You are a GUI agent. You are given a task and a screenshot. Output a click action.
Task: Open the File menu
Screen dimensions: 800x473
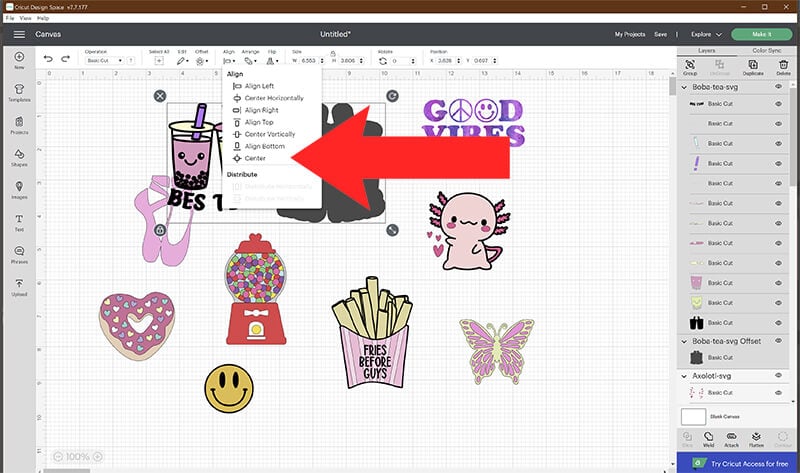pyautogui.click(x=10, y=18)
